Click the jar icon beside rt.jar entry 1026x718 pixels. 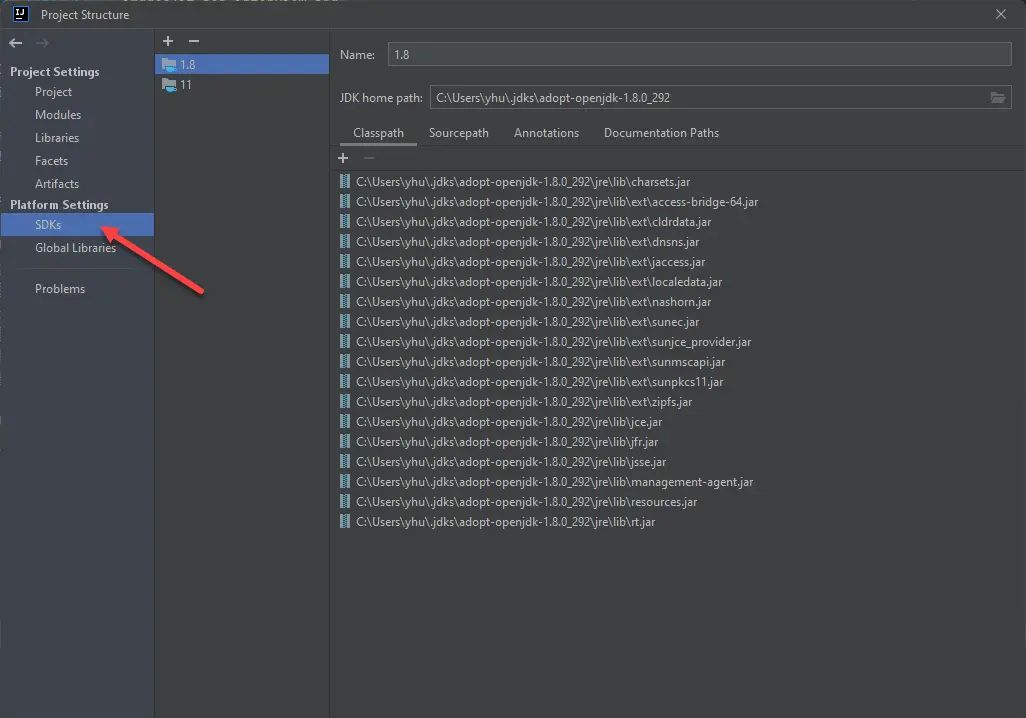tap(343, 521)
